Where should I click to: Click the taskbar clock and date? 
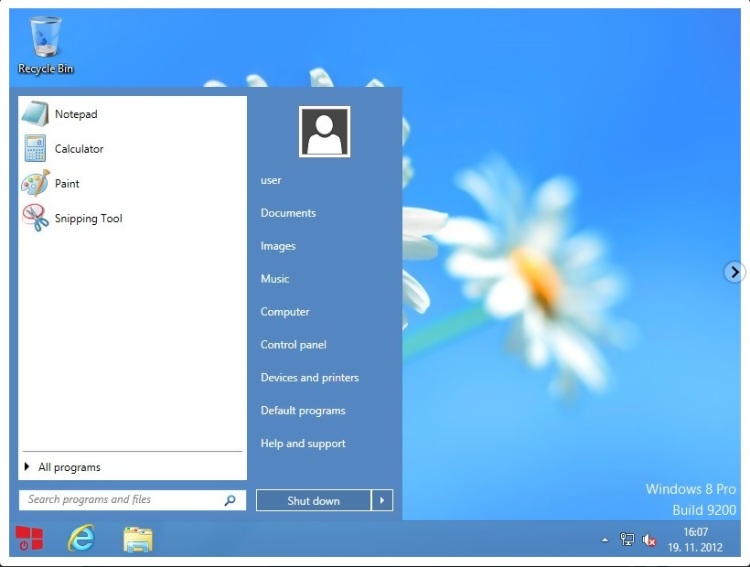point(695,540)
